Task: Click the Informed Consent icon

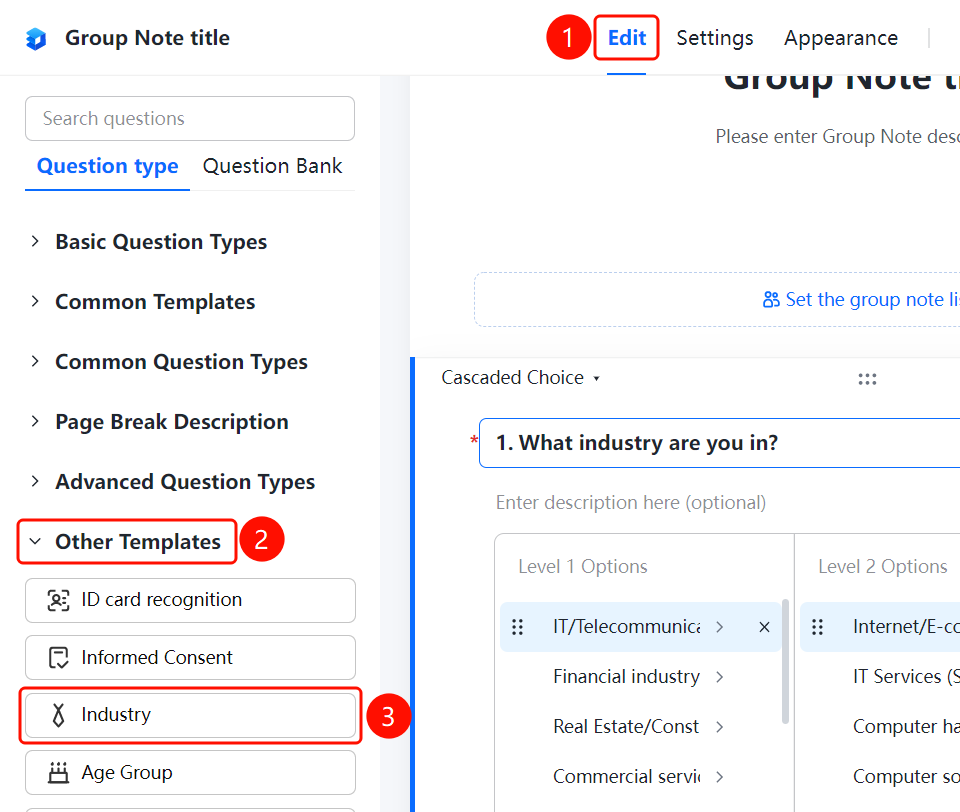Action: click(58, 658)
